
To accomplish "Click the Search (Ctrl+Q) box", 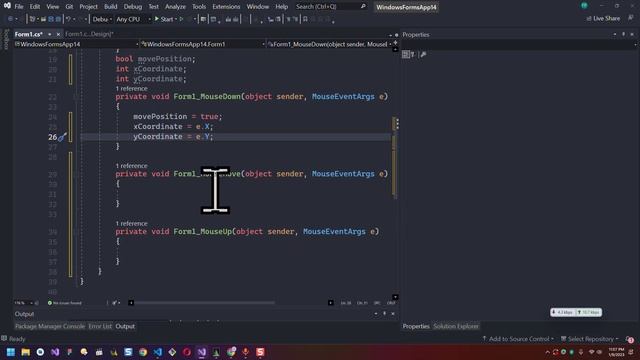I will pyautogui.click(x=330, y=7).
